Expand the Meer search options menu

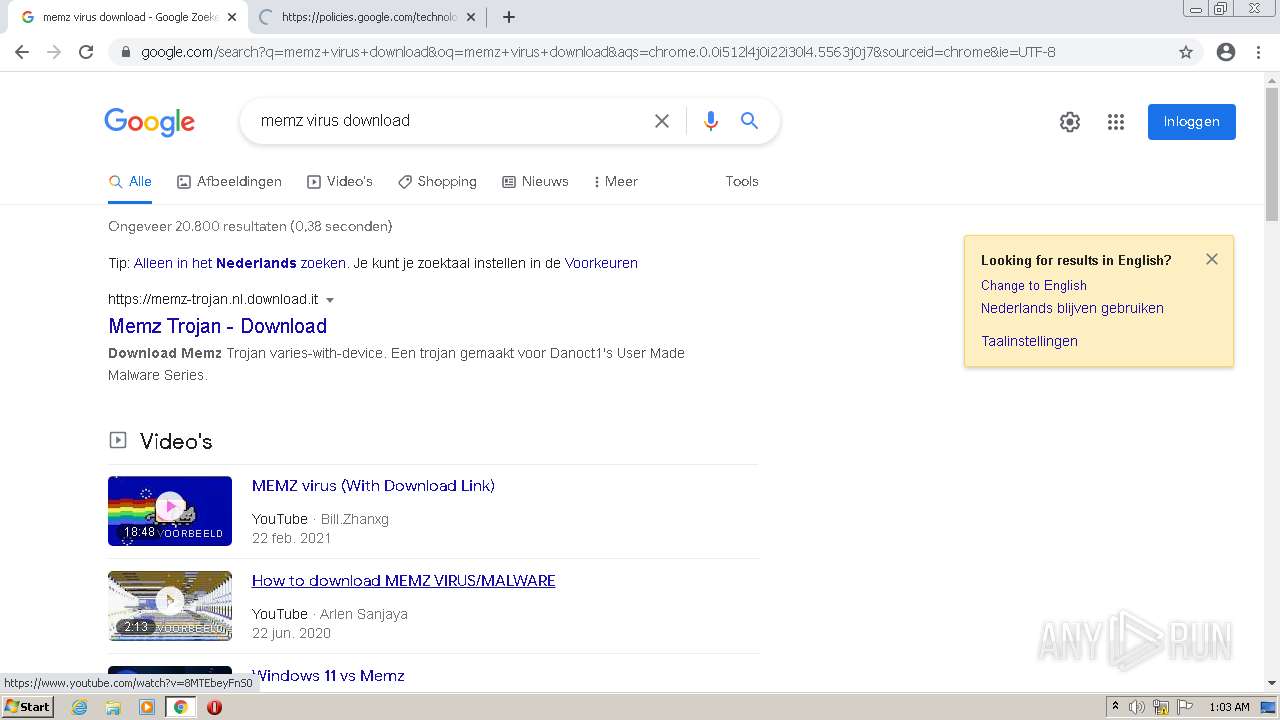point(615,181)
